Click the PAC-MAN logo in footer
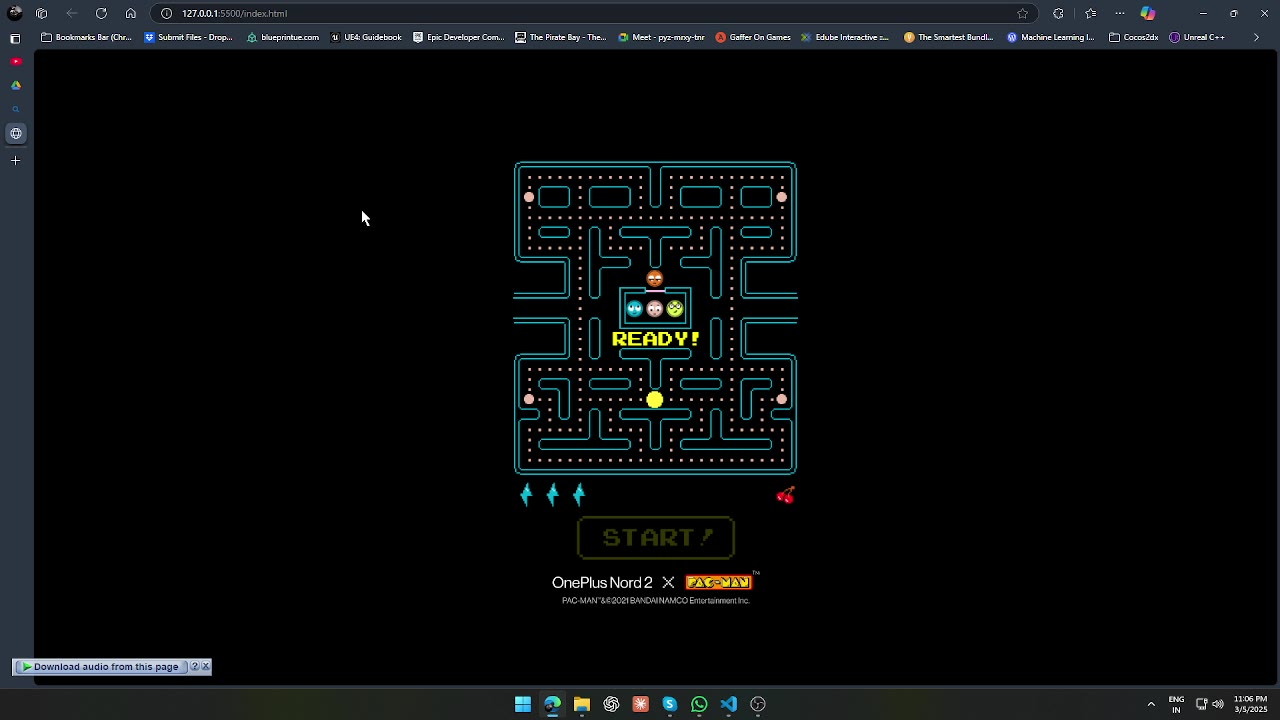Image resolution: width=1280 pixels, height=720 pixels. tap(718, 582)
